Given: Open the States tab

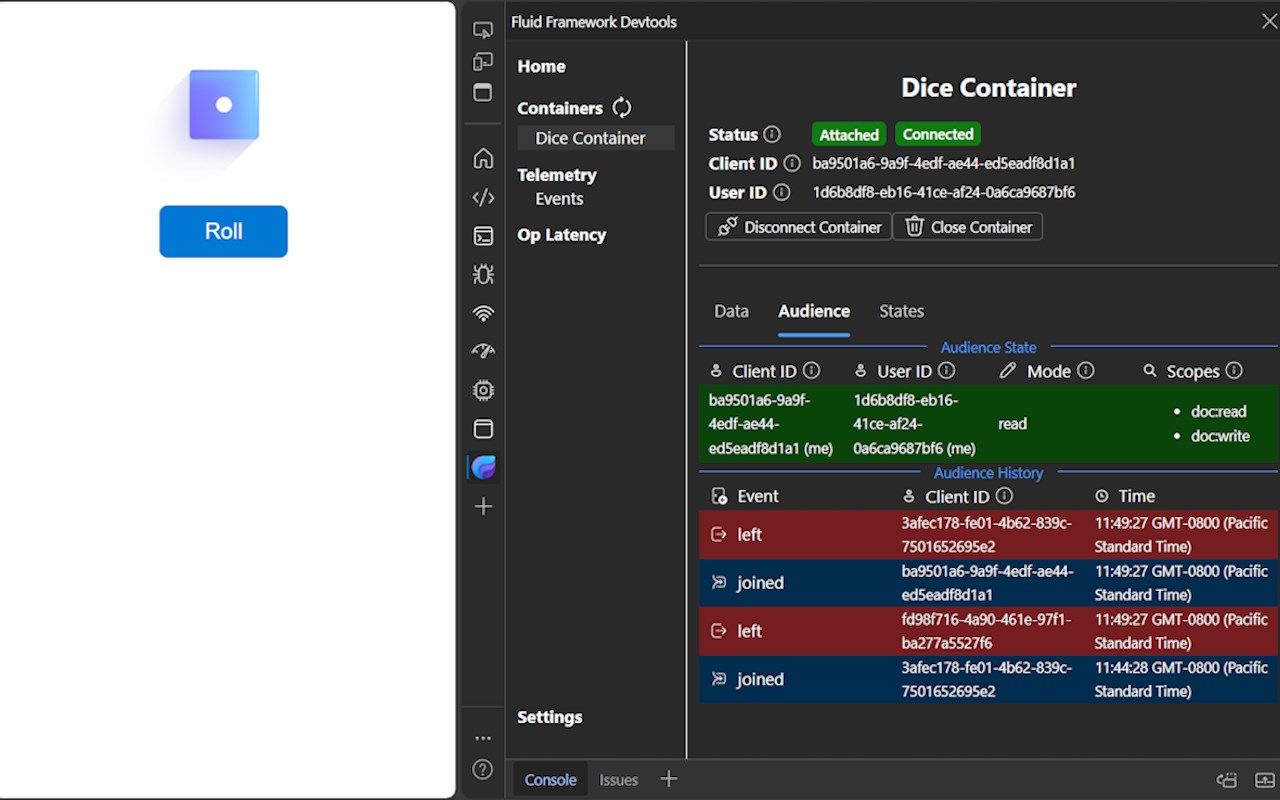Looking at the screenshot, I should tap(901, 311).
